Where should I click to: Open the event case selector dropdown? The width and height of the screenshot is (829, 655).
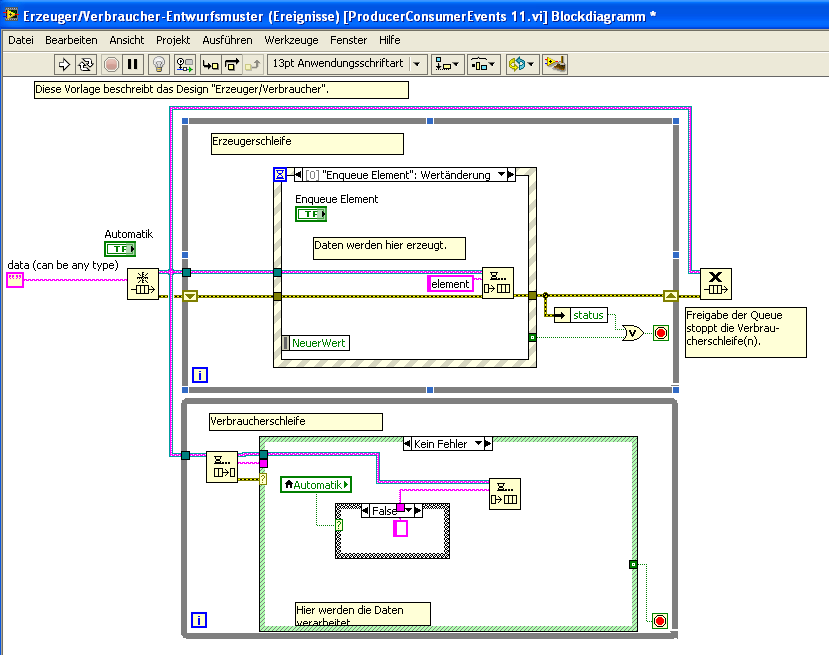[501, 175]
